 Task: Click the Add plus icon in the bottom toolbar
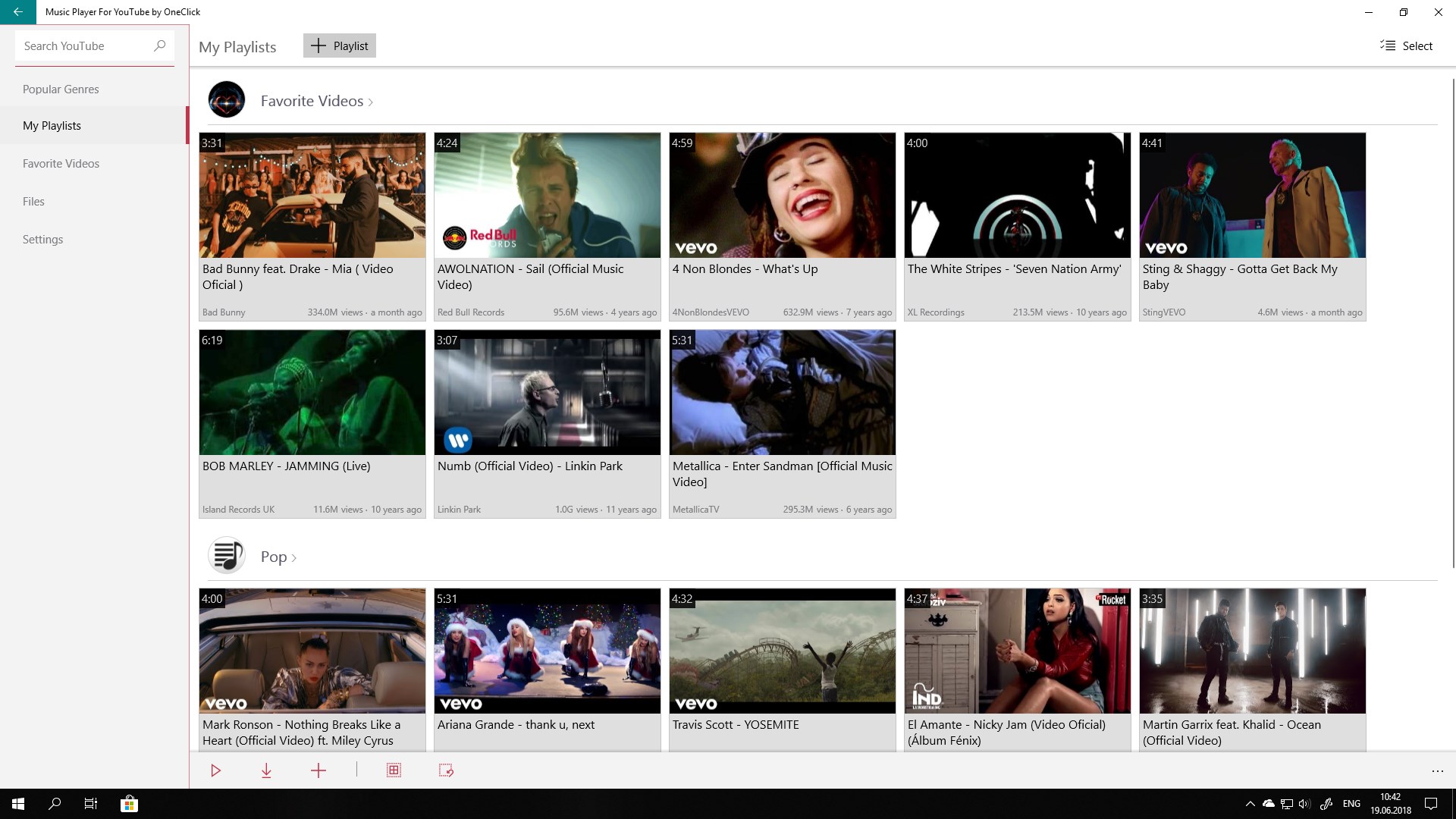318,770
